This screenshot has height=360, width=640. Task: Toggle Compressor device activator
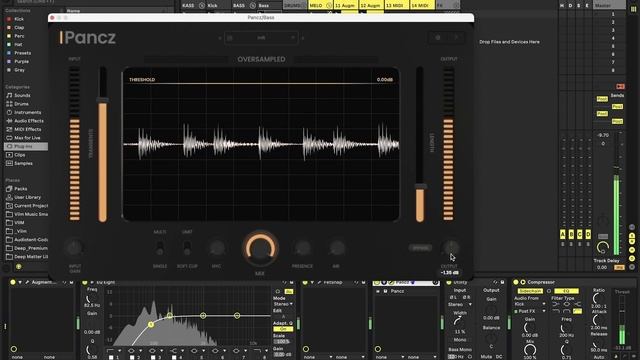pyautogui.click(x=516, y=282)
